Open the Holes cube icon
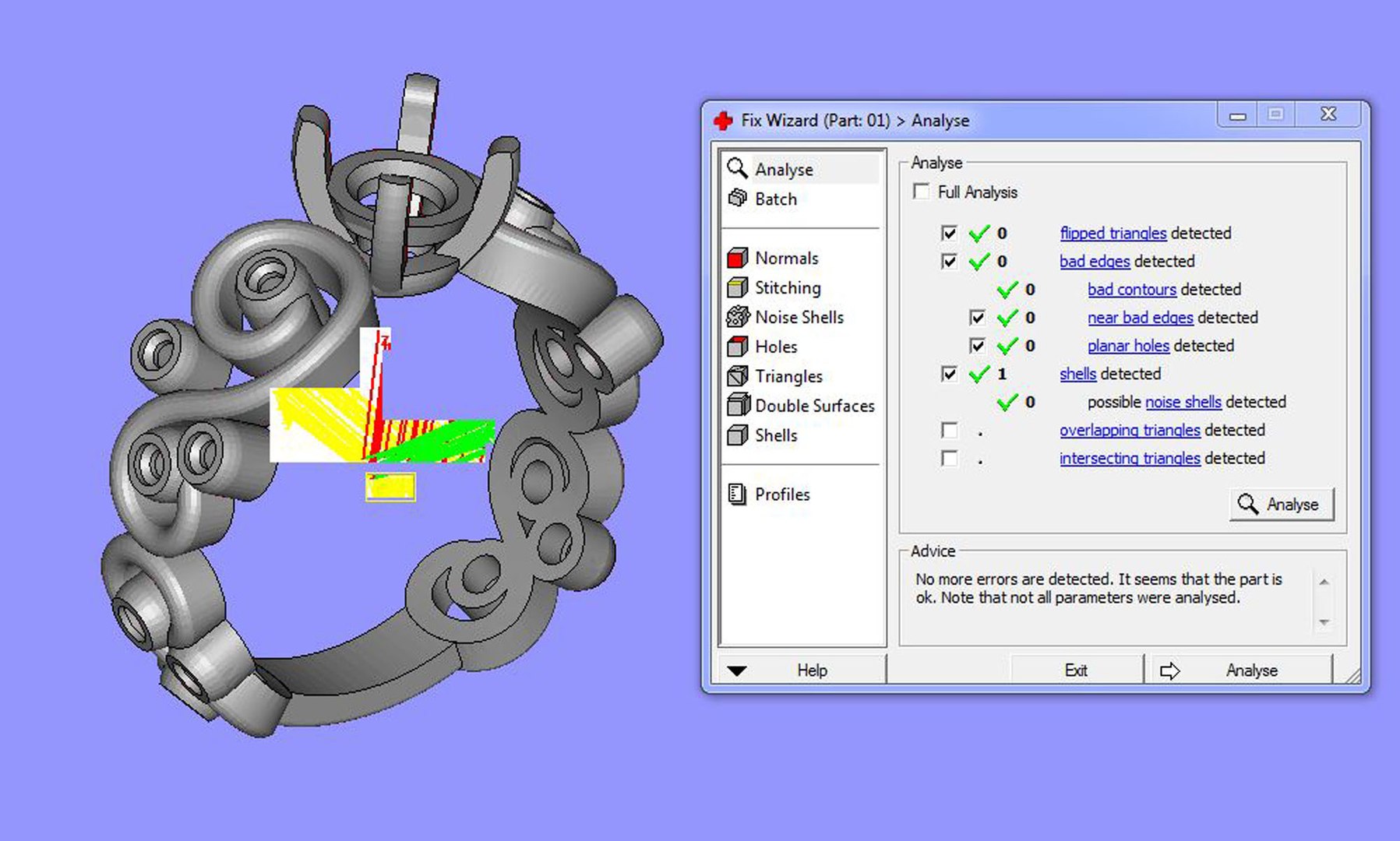1400x841 pixels. (737, 347)
